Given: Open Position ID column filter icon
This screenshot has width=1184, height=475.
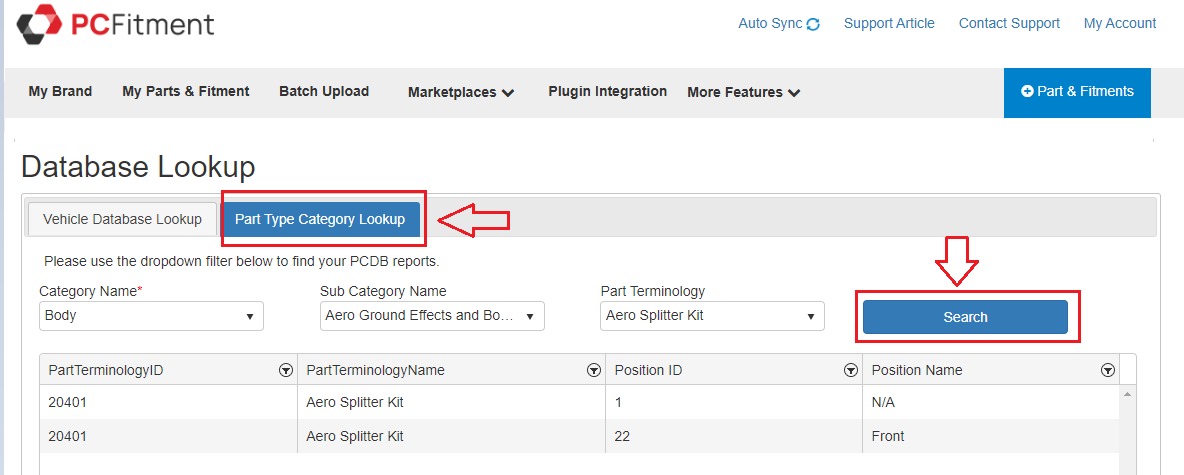Looking at the screenshot, I should coord(851,370).
